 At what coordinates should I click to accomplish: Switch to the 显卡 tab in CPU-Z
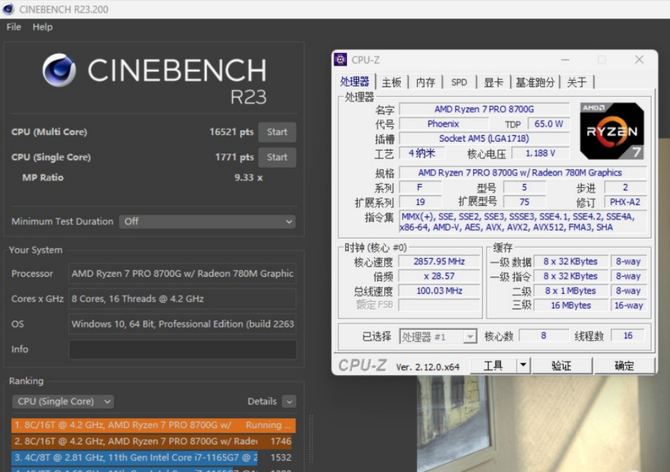(493, 82)
